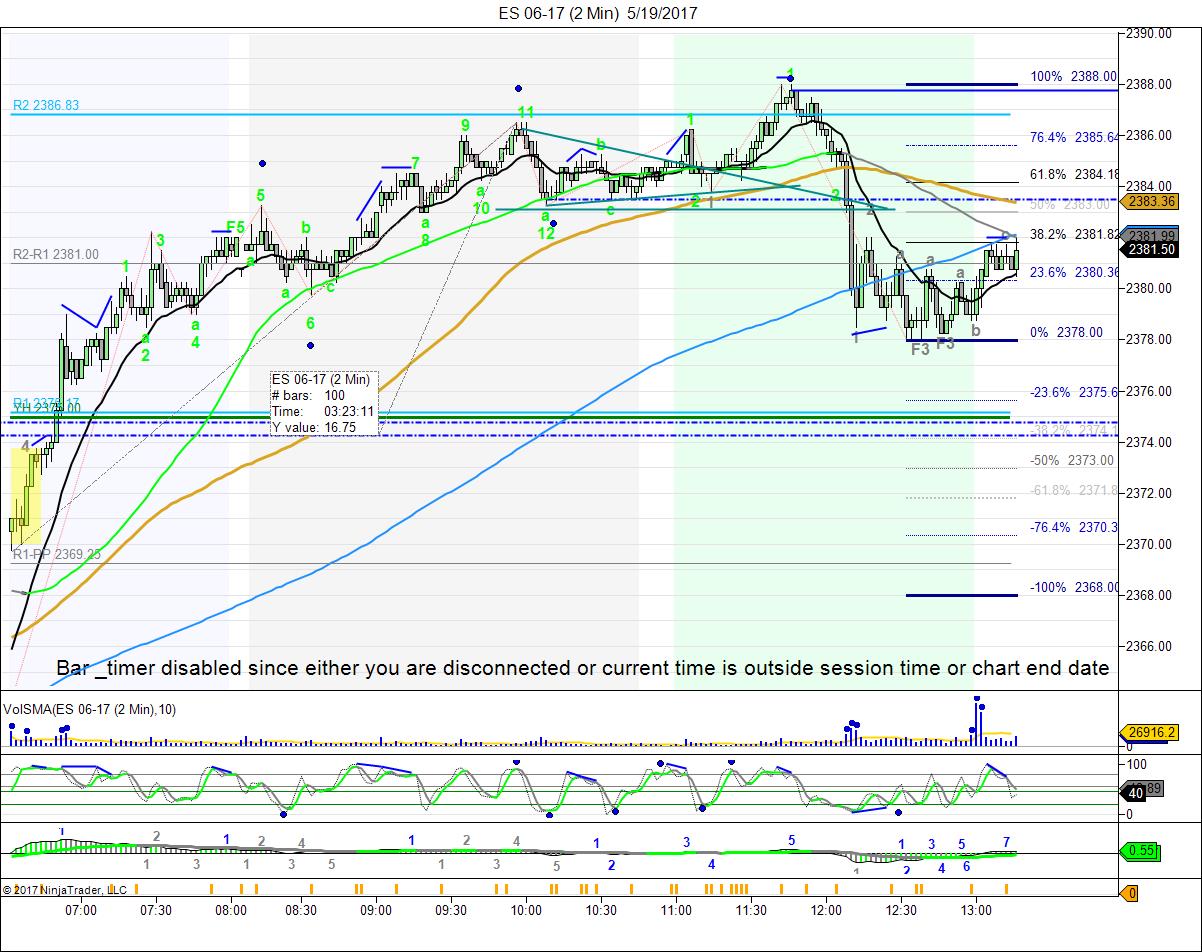Click the 38.2% 2381.82 Fibonacci label
Screen dimensions: 1202x952
coord(1073,235)
